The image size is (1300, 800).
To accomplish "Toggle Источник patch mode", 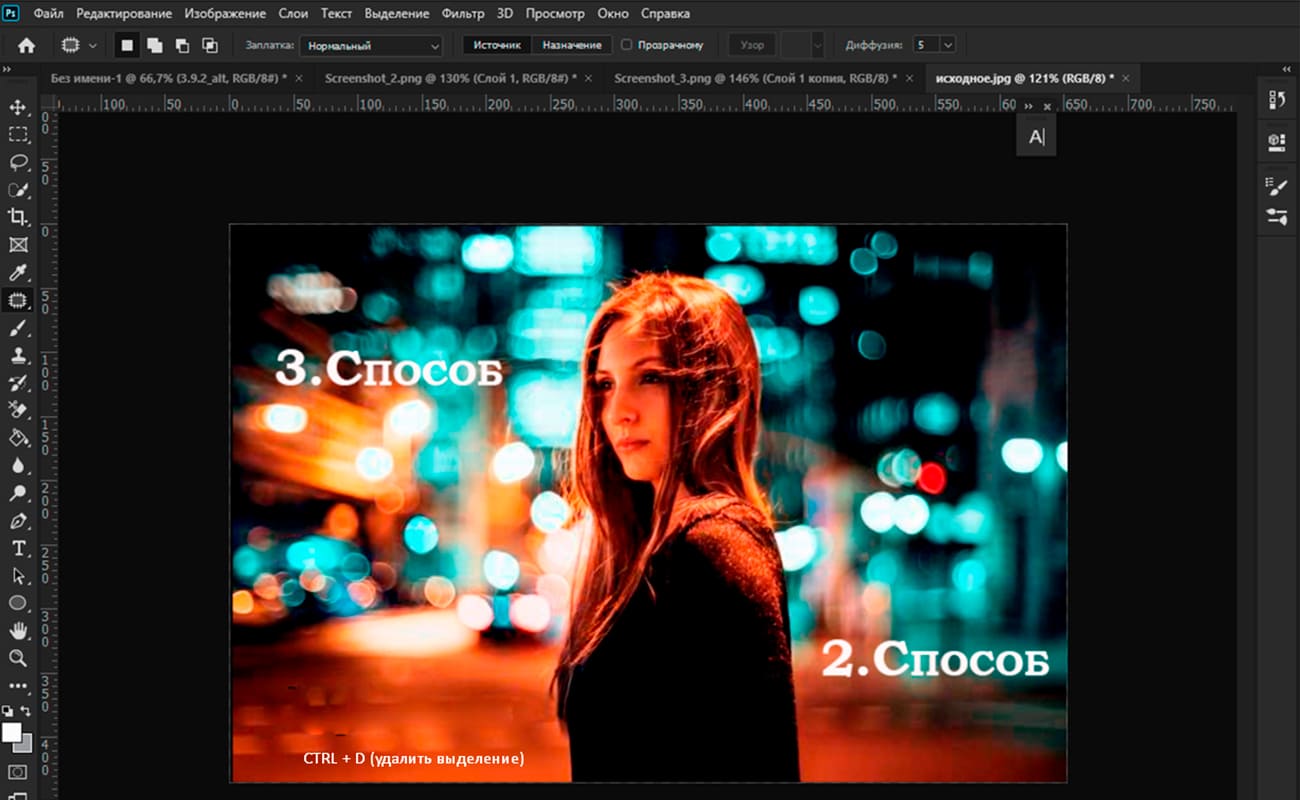I will point(497,45).
